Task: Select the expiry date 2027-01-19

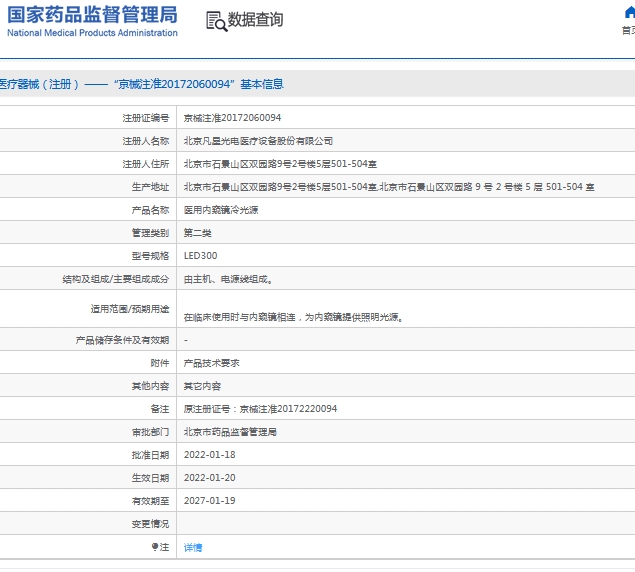Action: pyautogui.click(x=209, y=501)
